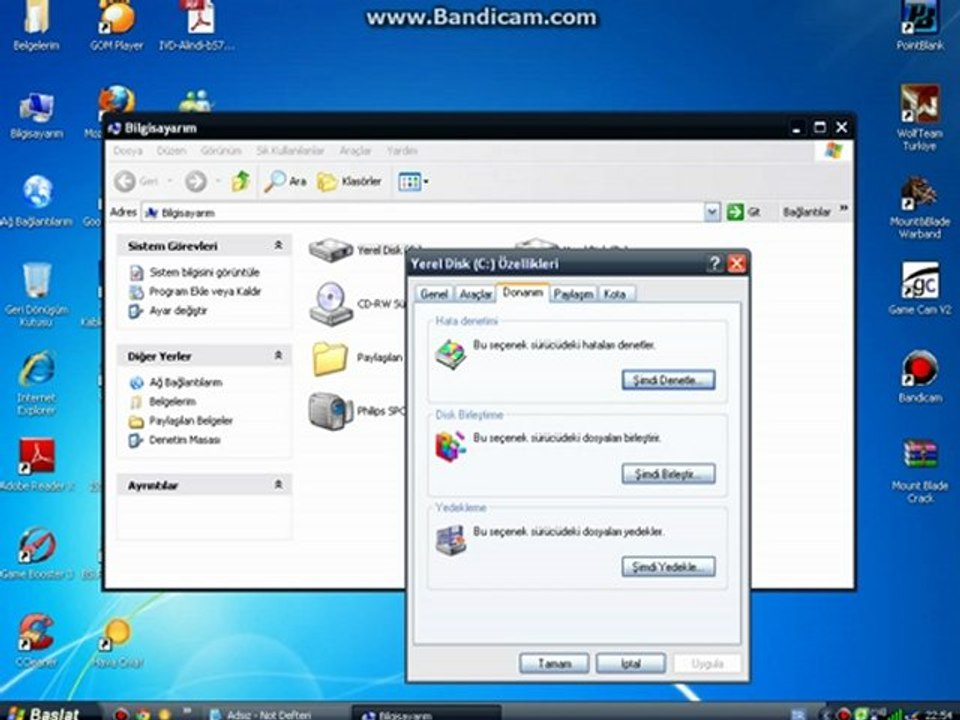960x720 pixels.
Task: Click the Şimdi Yedekle button
Action: point(669,567)
